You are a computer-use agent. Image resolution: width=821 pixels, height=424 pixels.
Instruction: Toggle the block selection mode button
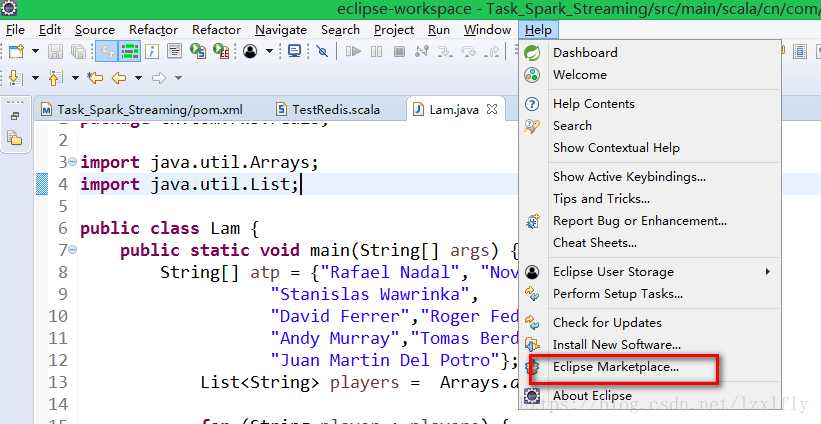[x=129, y=51]
